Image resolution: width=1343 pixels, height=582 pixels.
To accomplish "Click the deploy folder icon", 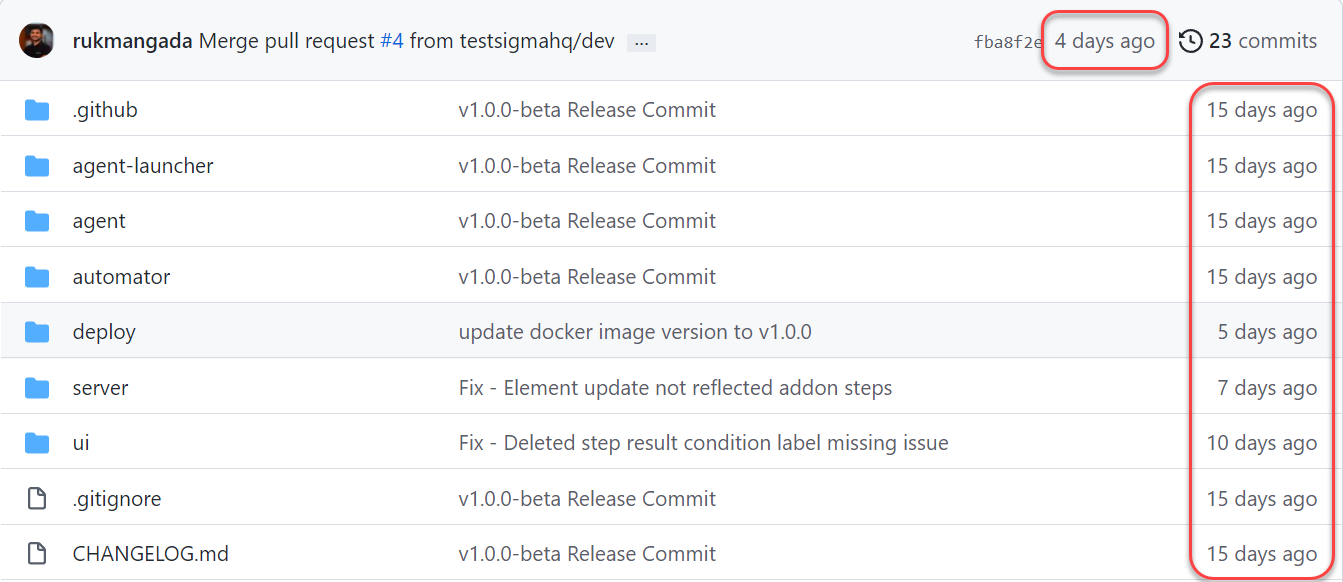I will click(37, 332).
